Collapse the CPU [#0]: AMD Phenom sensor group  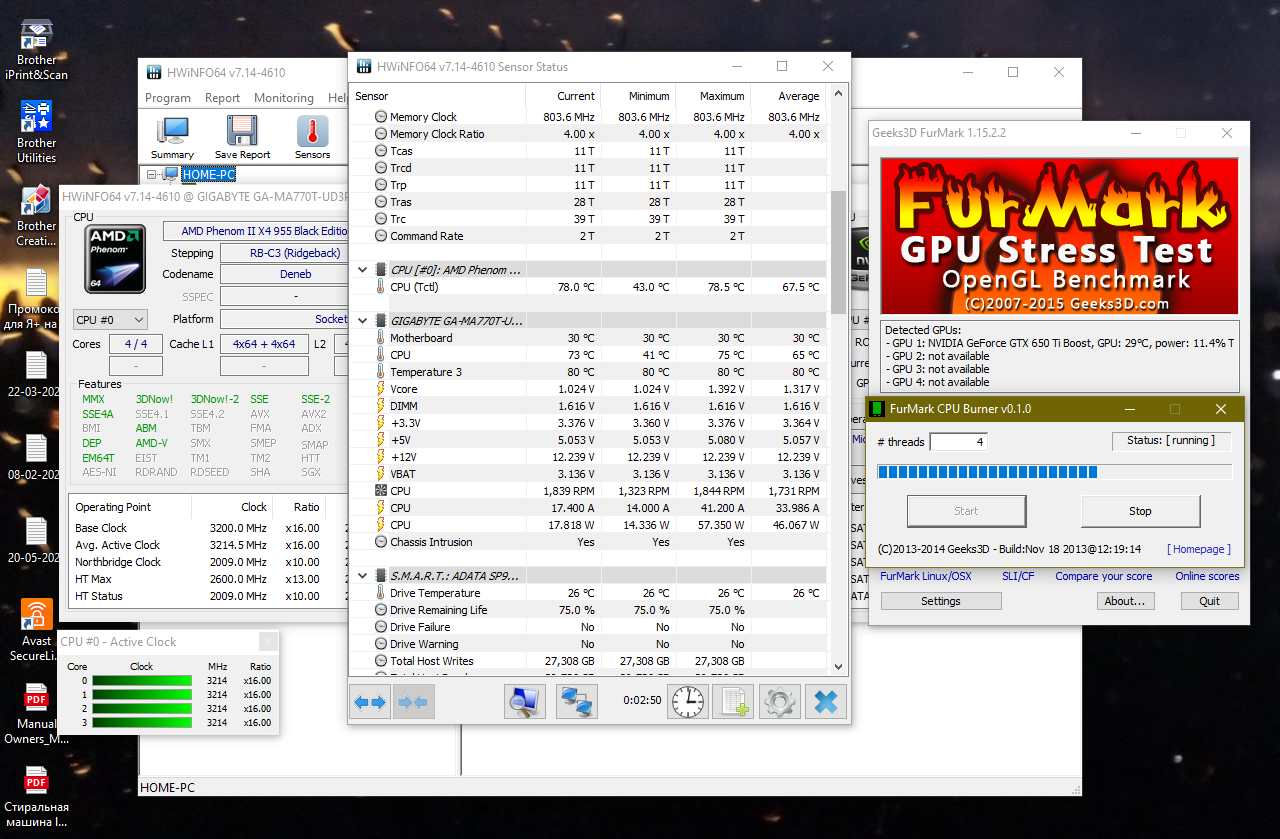[x=362, y=270]
